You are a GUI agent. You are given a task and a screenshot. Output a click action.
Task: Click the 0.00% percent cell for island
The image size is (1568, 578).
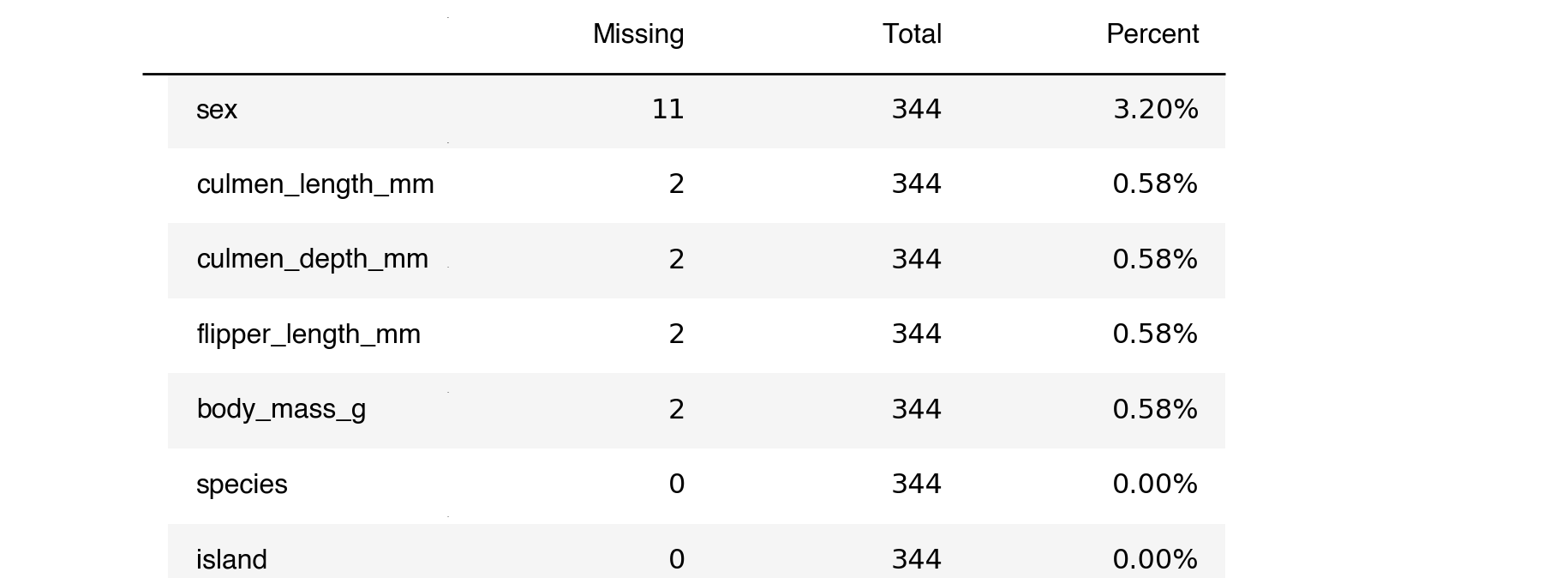[x=1155, y=559]
